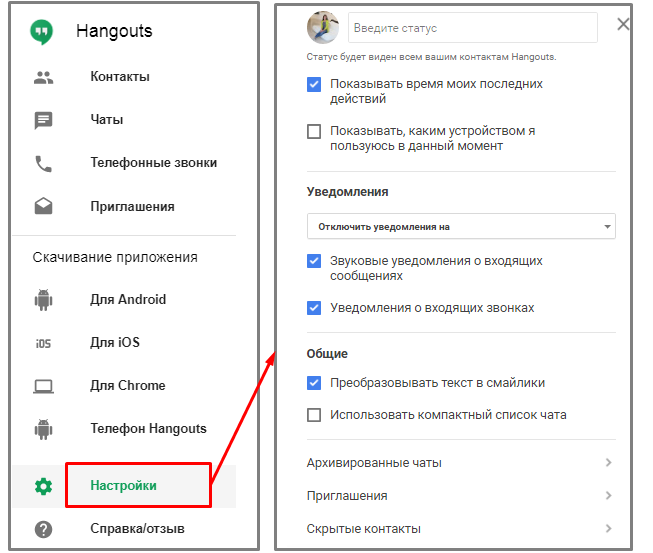Click the profile avatar photo

pyautogui.click(x=323, y=27)
